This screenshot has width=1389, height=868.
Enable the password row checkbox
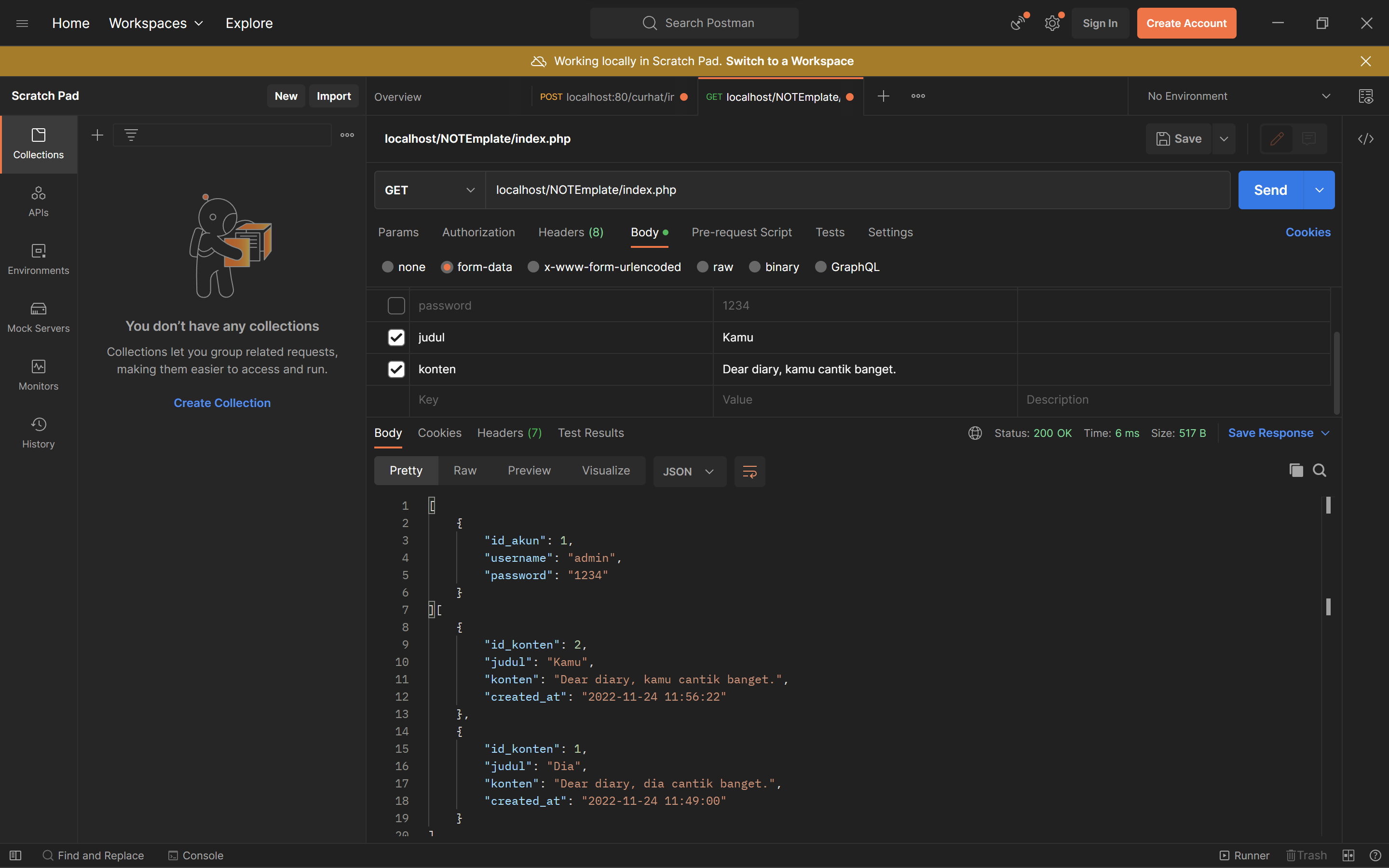point(396,305)
